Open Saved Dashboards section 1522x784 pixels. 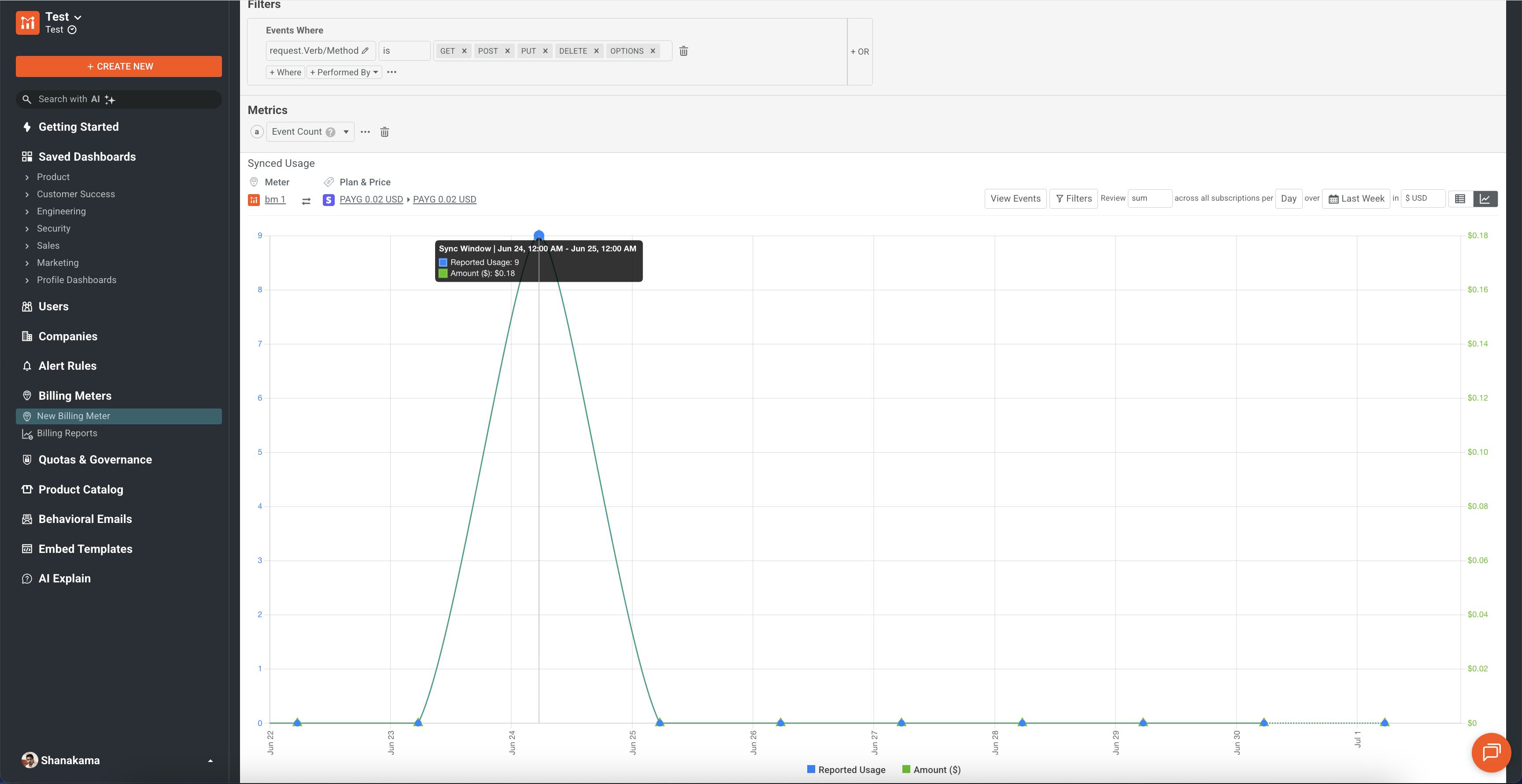click(x=87, y=156)
